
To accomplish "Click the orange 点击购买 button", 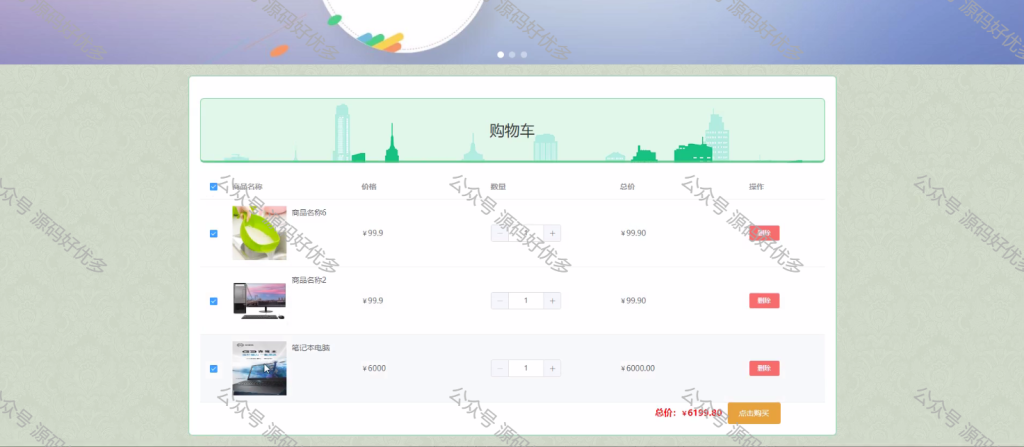I will click(754, 413).
